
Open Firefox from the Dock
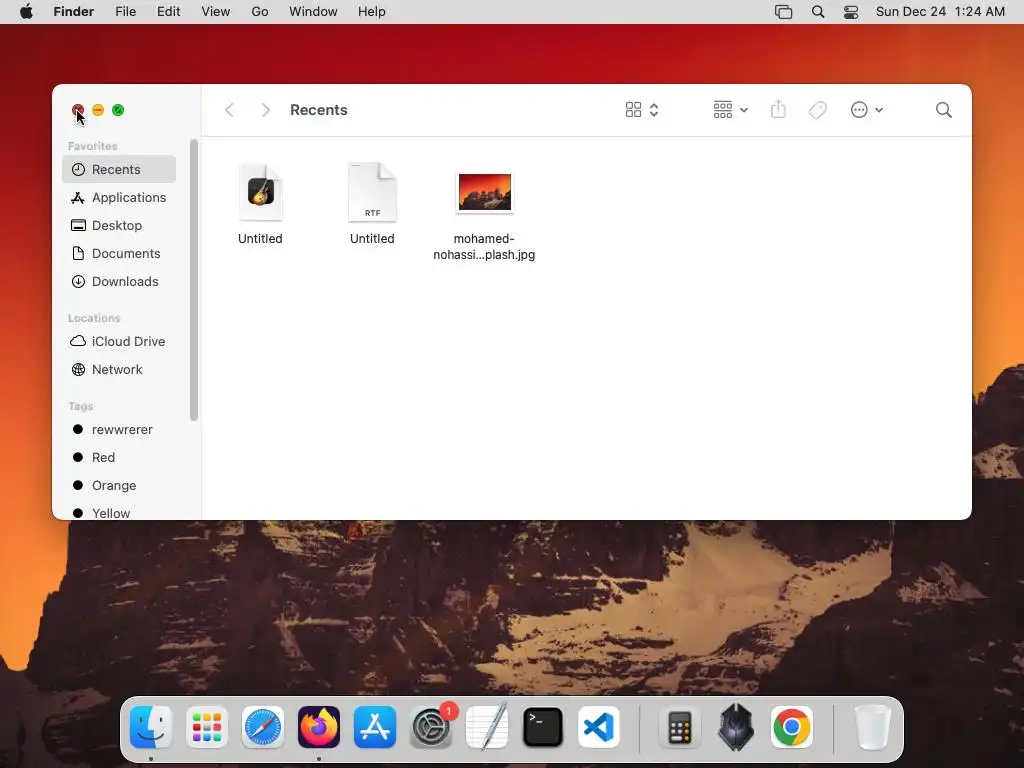pyautogui.click(x=319, y=727)
